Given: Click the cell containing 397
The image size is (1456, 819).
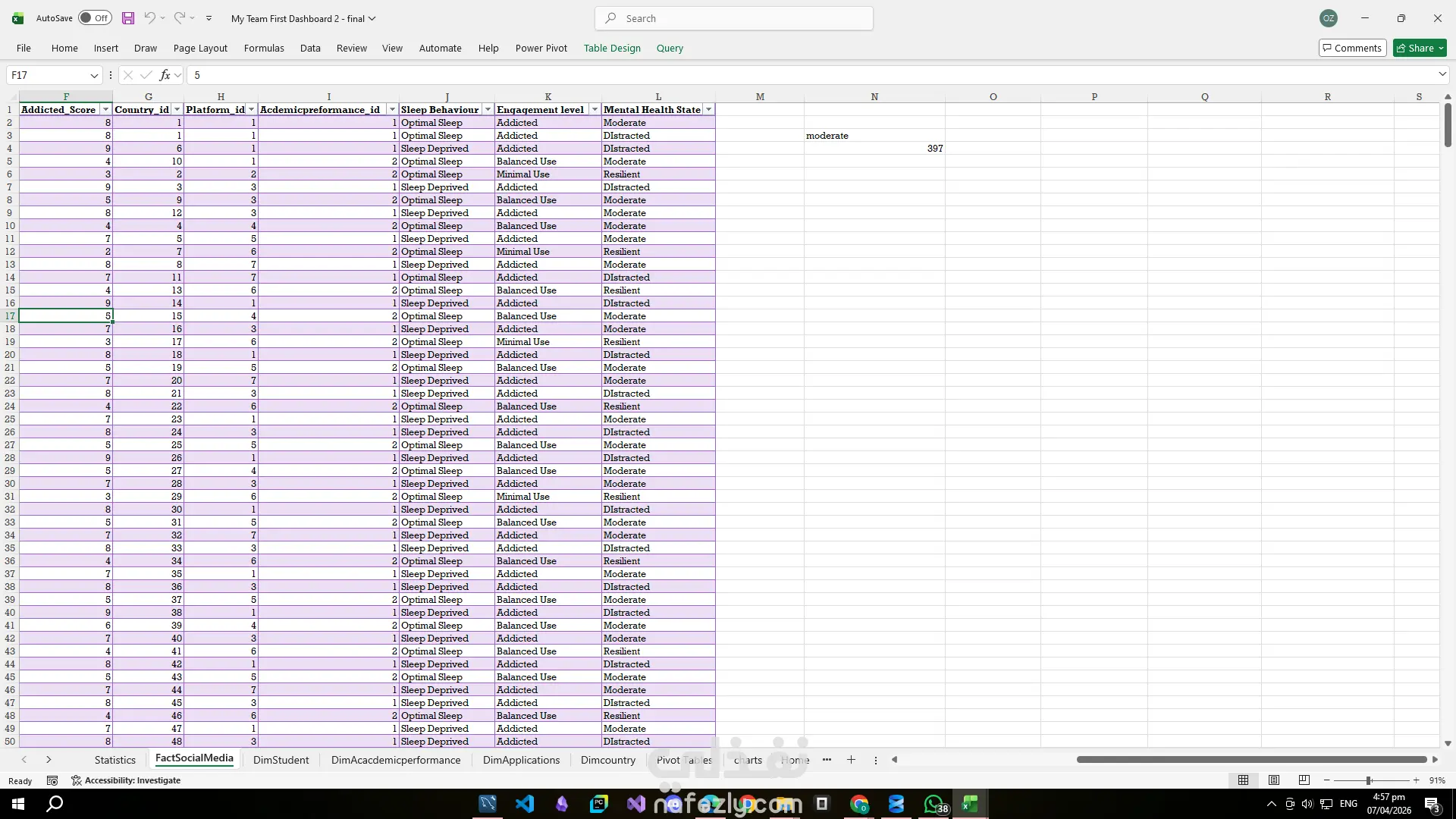Looking at the screenshot, I should pos(874,148).
